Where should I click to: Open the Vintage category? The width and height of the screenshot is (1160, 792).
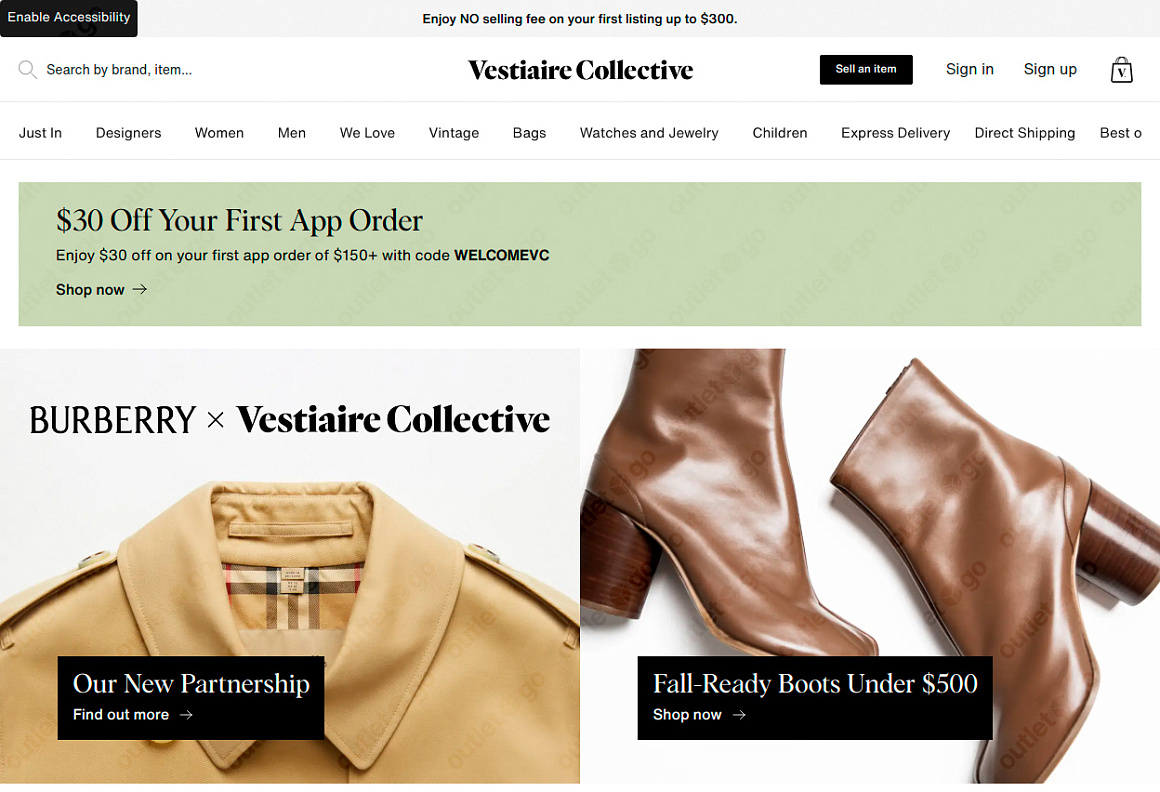pyautogui.click(x=453, y=133)
